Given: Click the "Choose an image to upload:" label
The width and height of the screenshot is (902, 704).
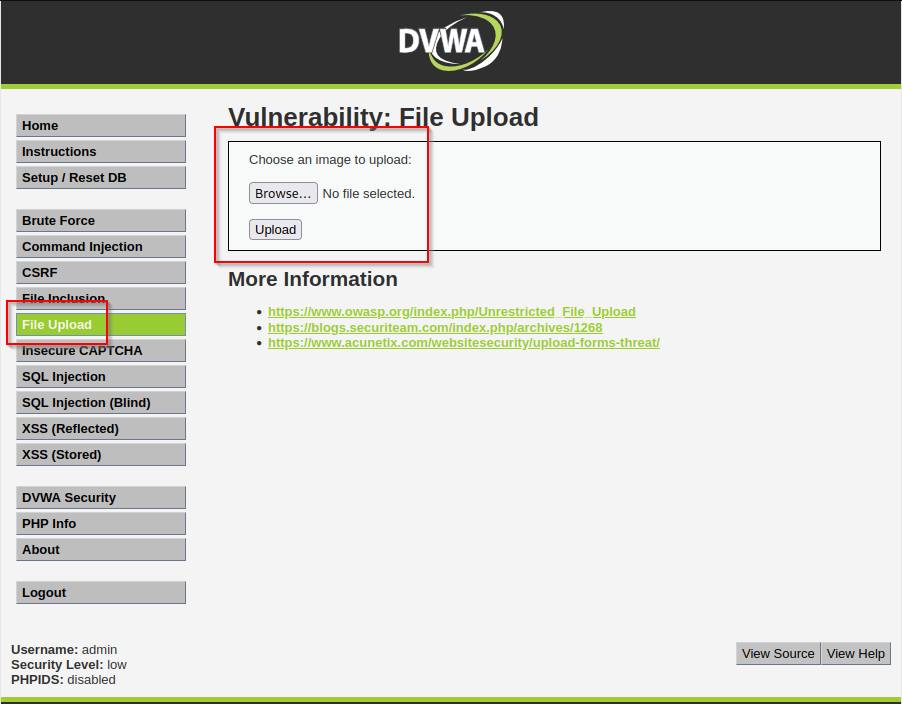Looking at the screenshot, I should [330, 160].
